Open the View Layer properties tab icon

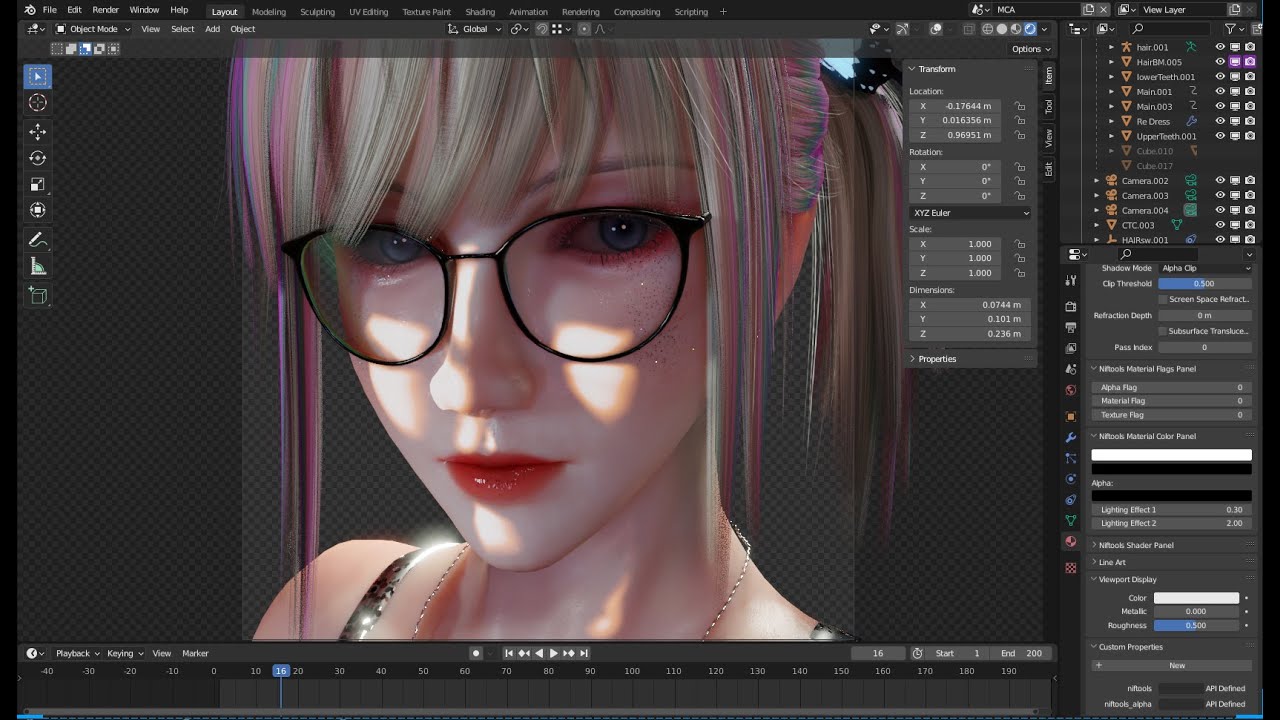pyautogui.click(x=1071, y=349)
